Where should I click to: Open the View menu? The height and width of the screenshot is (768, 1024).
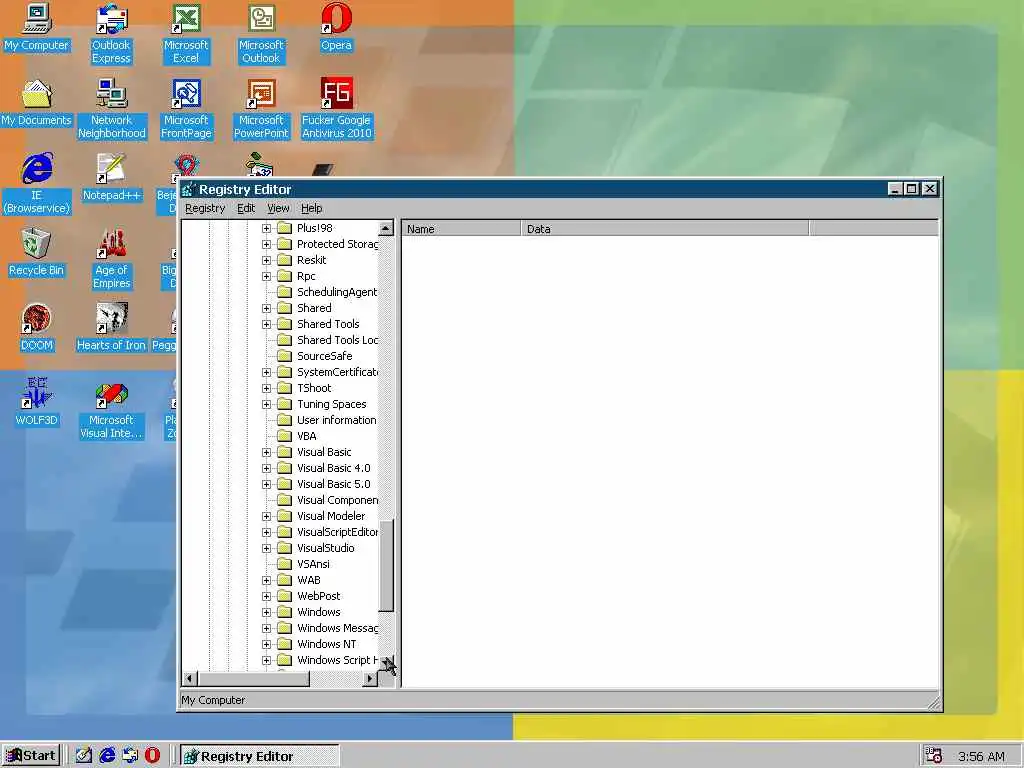click(x=278, y=208)
